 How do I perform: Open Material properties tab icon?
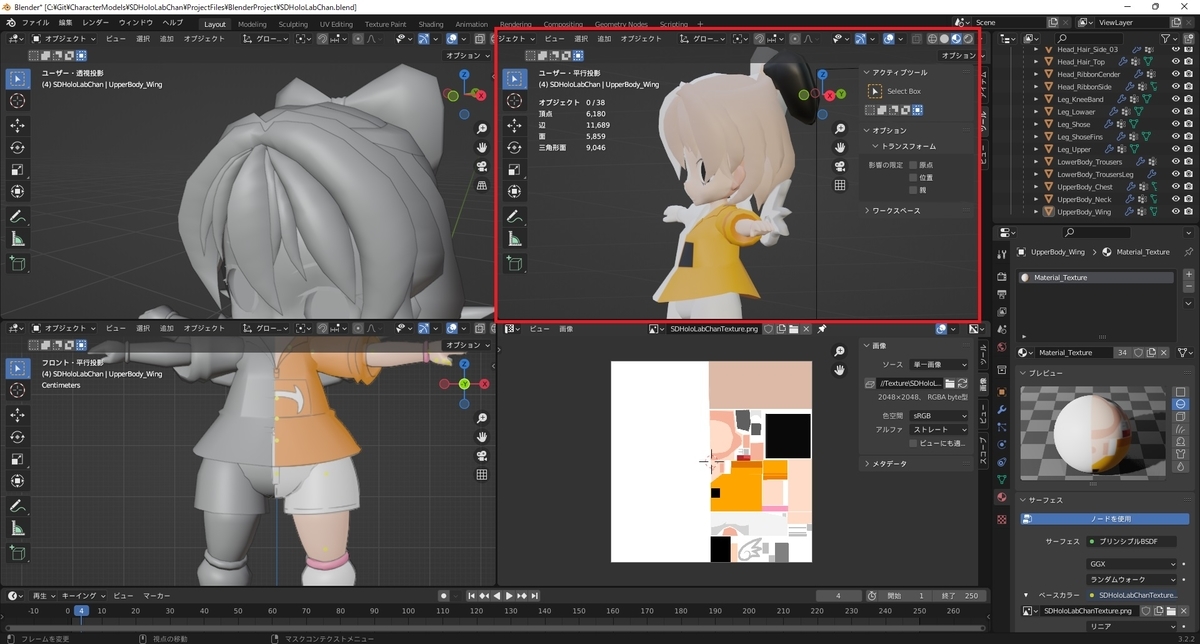point(1002,497)
